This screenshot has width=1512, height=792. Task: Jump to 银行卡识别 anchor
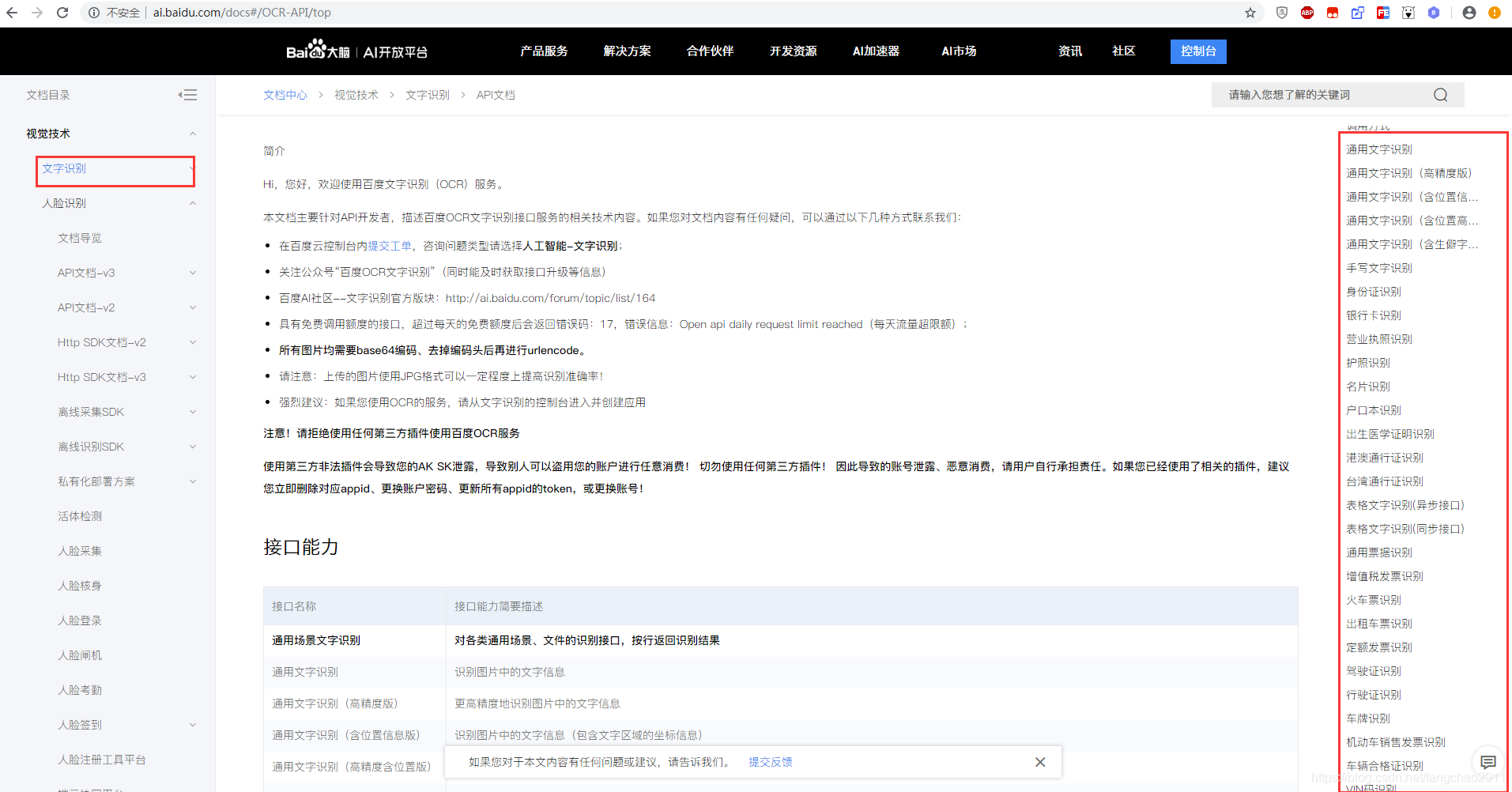pyautogui.click(x=1374, y=315)
